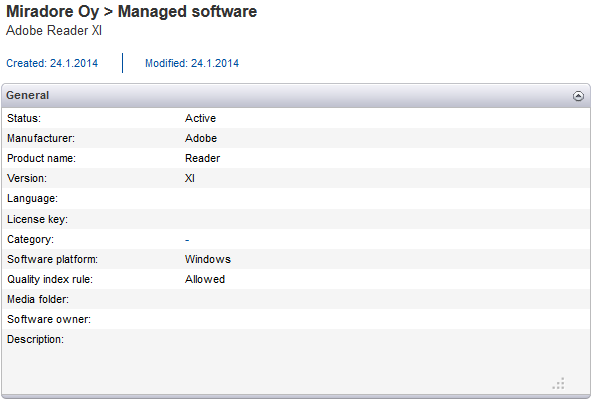Click the Description: label
The width and height of the screenshot is (593, 402).
[35, 340]
